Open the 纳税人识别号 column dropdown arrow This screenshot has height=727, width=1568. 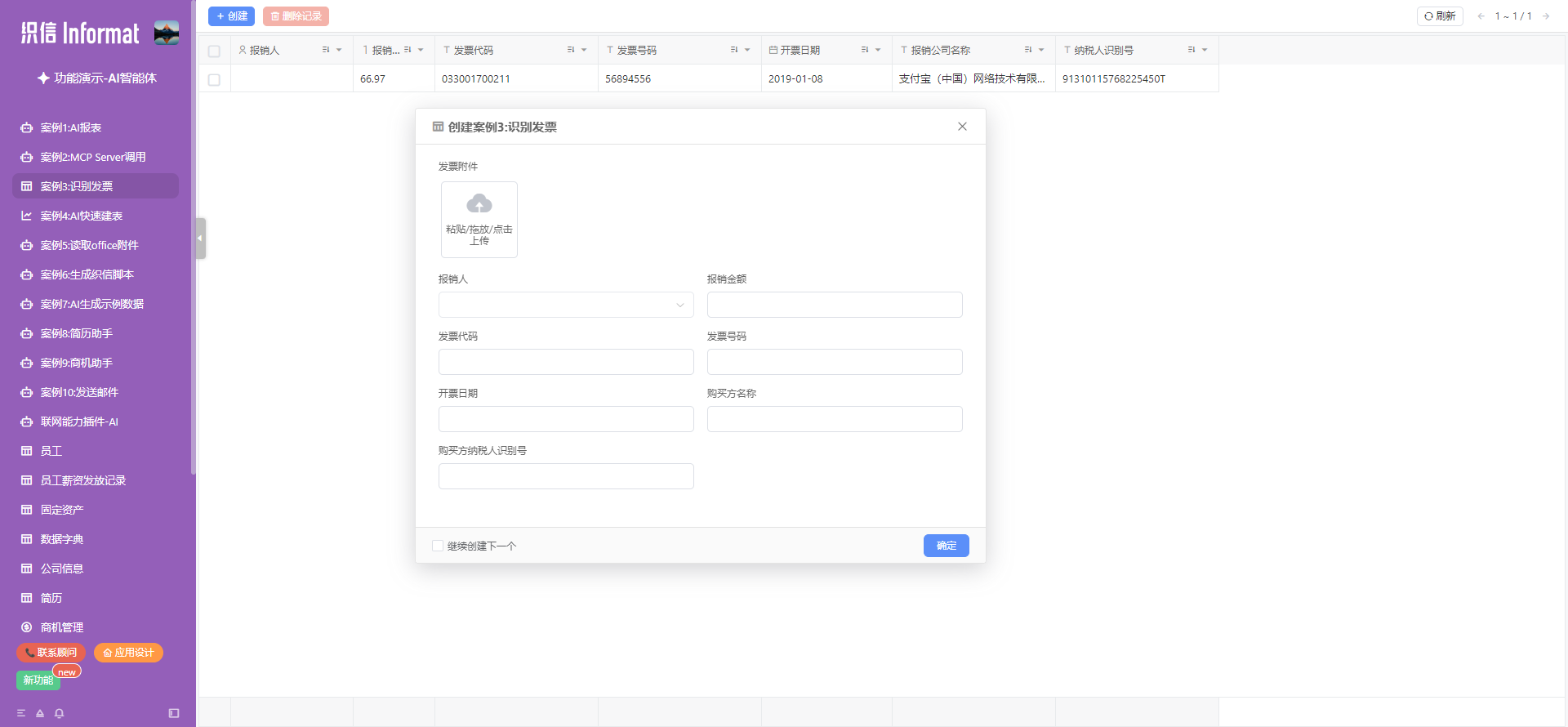(x=1205, y=50)
